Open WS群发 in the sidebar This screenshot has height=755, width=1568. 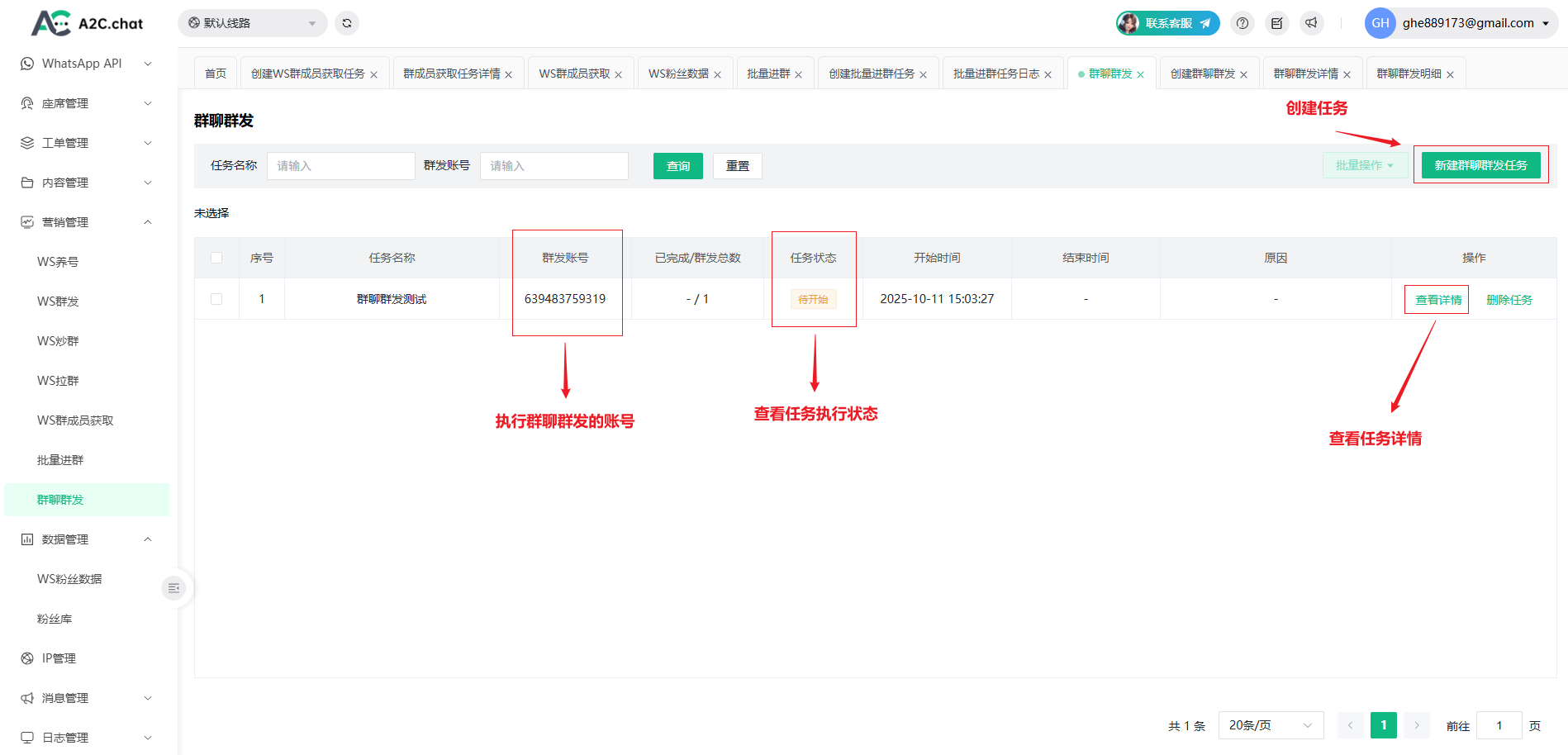[x=58, y=302]
